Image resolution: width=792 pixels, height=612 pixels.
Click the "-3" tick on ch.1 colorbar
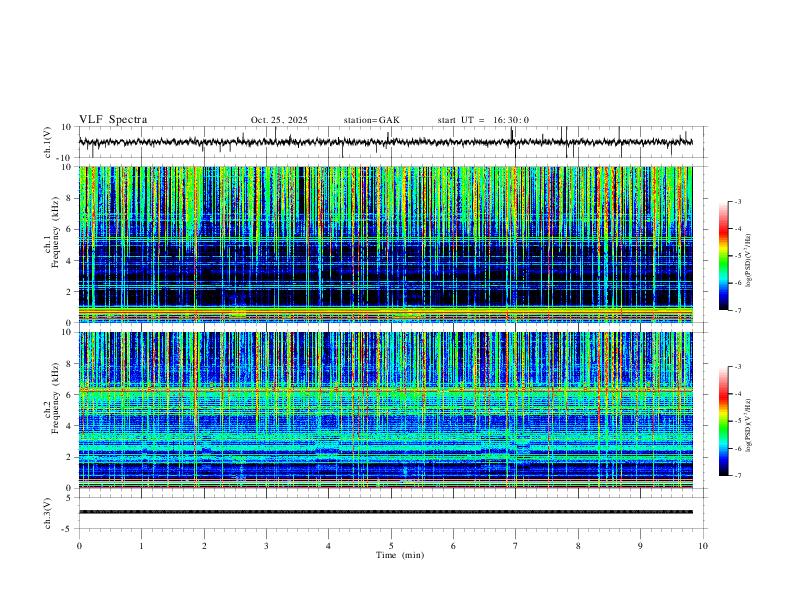(738, 201)
